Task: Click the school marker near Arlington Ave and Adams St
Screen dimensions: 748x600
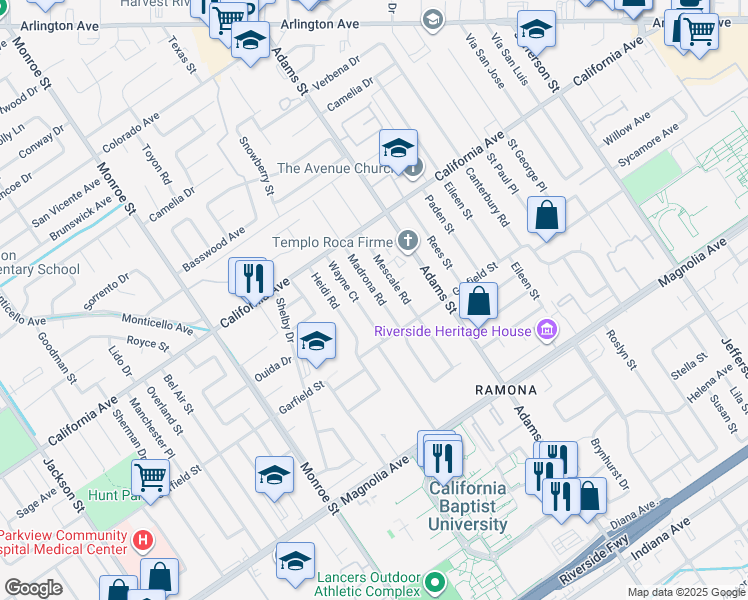Action: click(250, 43)
